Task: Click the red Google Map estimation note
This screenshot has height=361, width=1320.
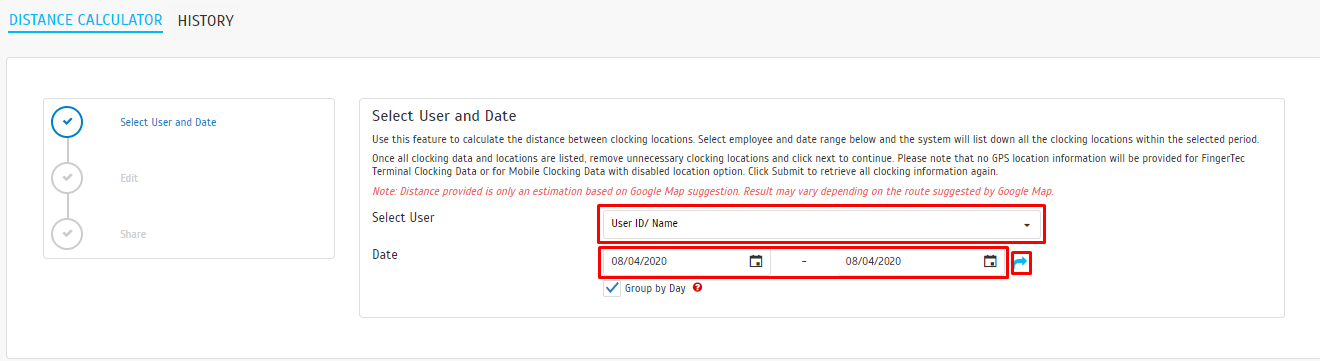Action: [x=713, y=191]
